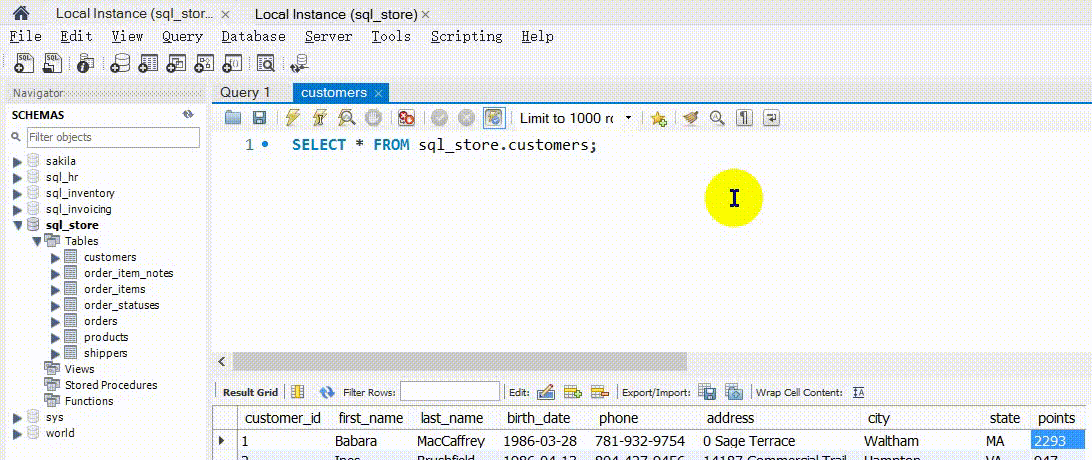Expand the order_items table node
The width and height of the screenshot is (1092, 460).
[56, 290]
